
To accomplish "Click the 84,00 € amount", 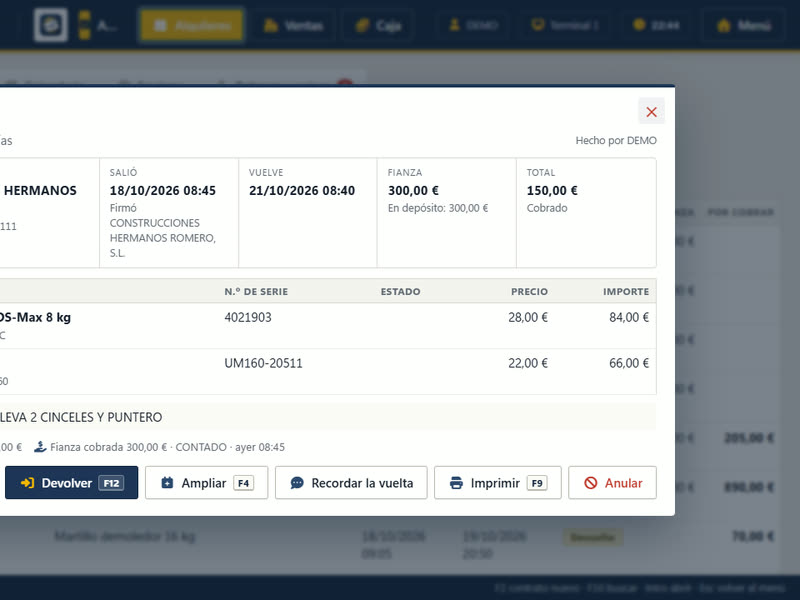I will 629,317.
